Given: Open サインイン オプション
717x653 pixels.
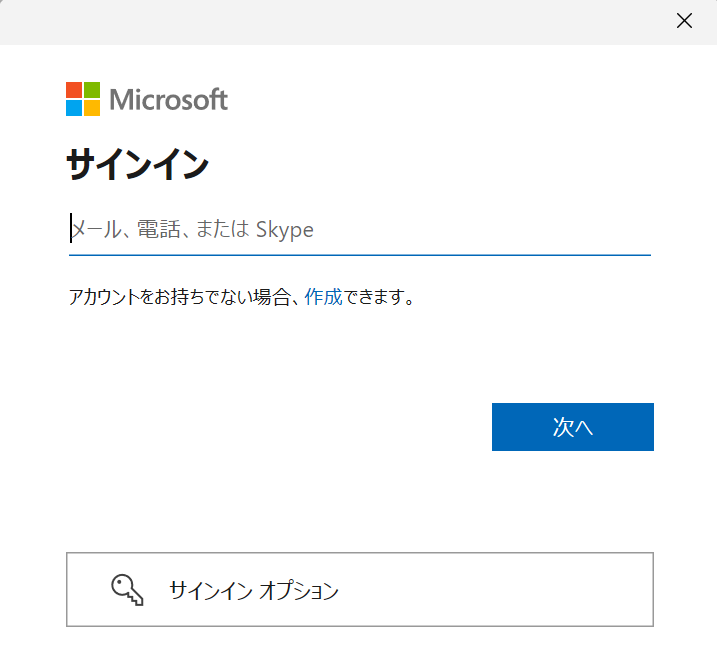Looking at the screenshot, I should pos(360,589).
